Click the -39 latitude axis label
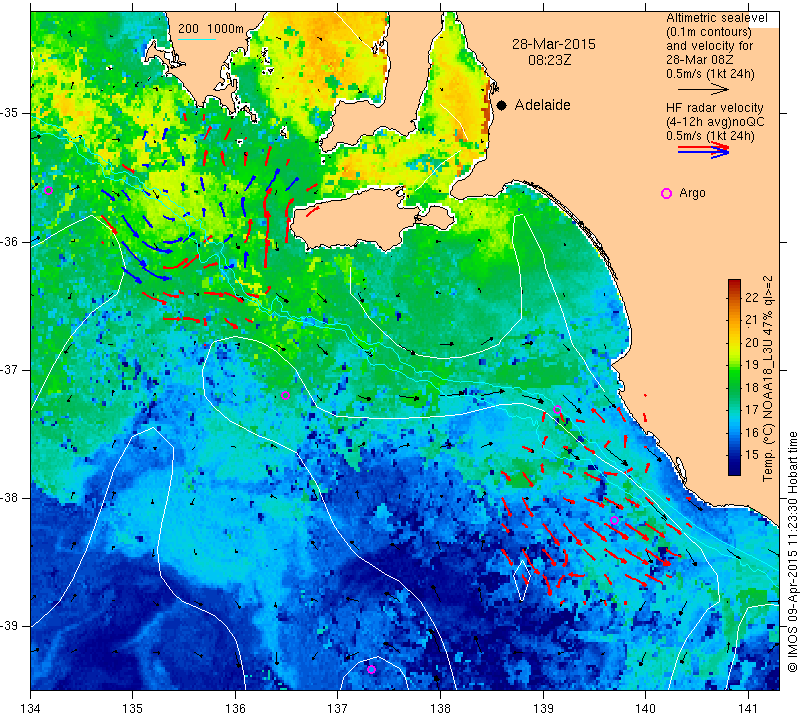 pos(11,626)
